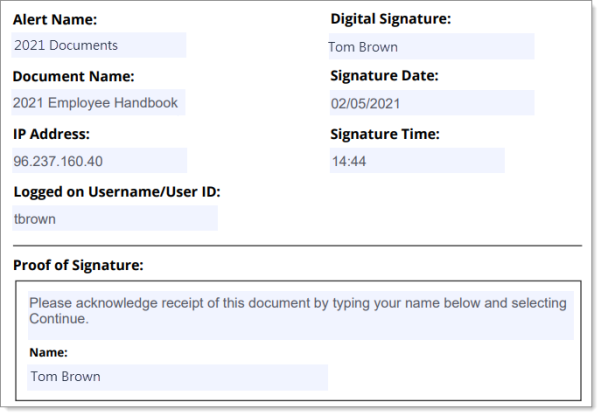Click the Proof of Signature heading
This screenshot has height=416, width=601.
(78, 265)
